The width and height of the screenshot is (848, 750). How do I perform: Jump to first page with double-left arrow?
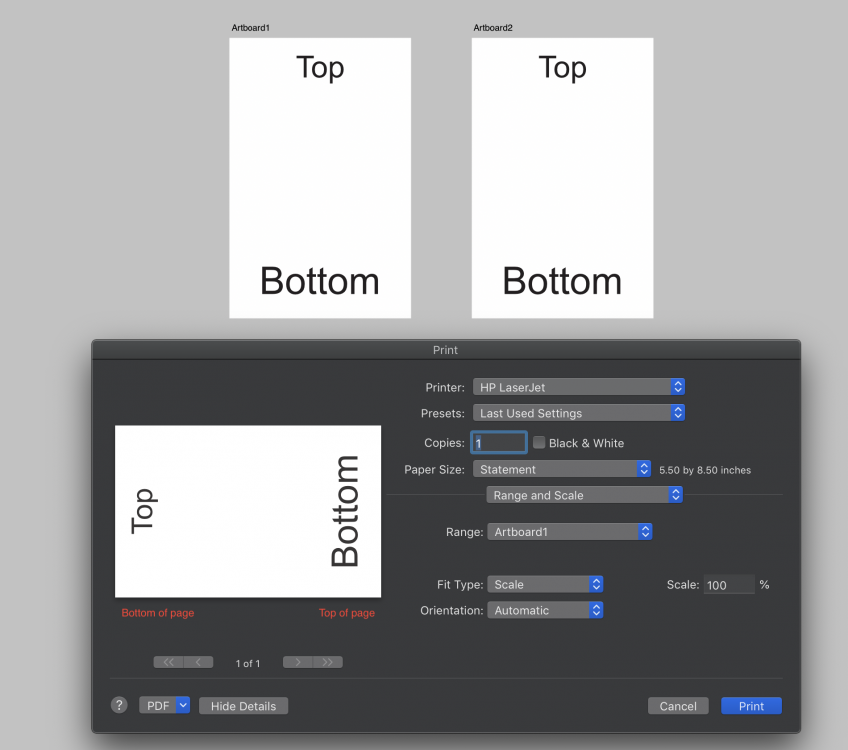click(x=168, y=661)
